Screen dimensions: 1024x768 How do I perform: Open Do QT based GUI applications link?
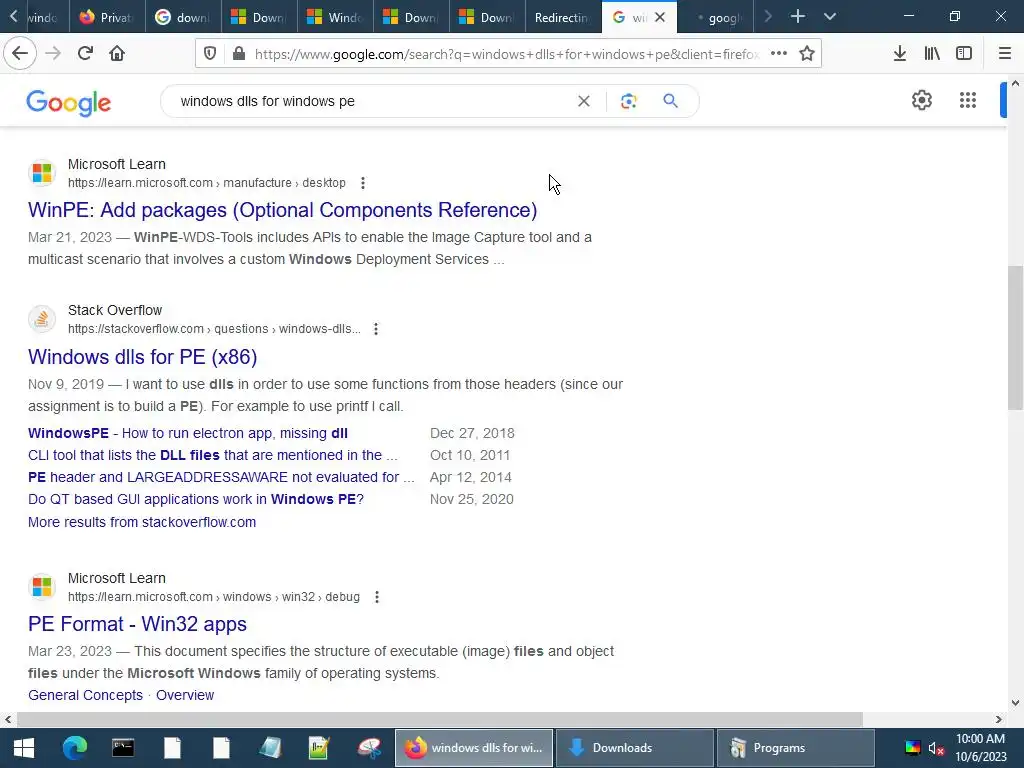(x=196, y=500)
